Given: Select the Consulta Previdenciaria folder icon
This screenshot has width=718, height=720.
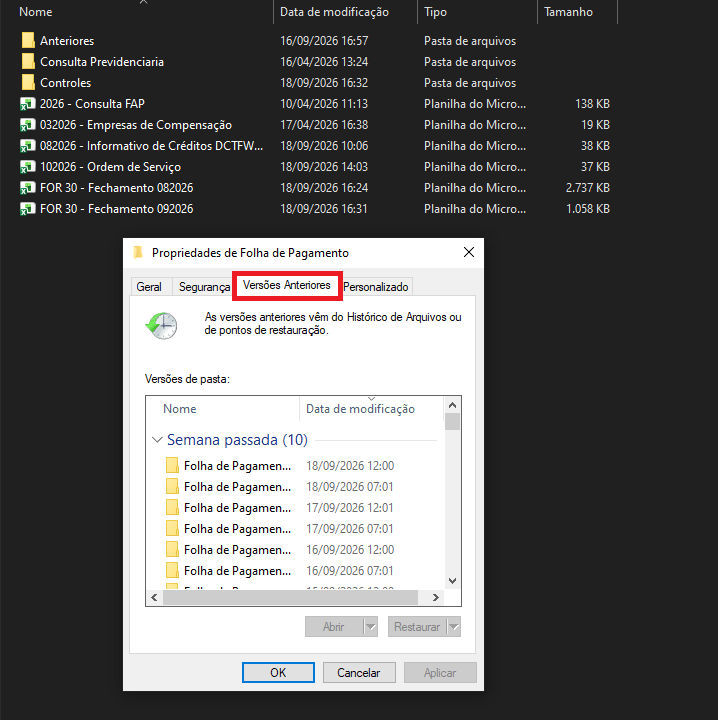Looking at the screenshot, I should point(28,62).
